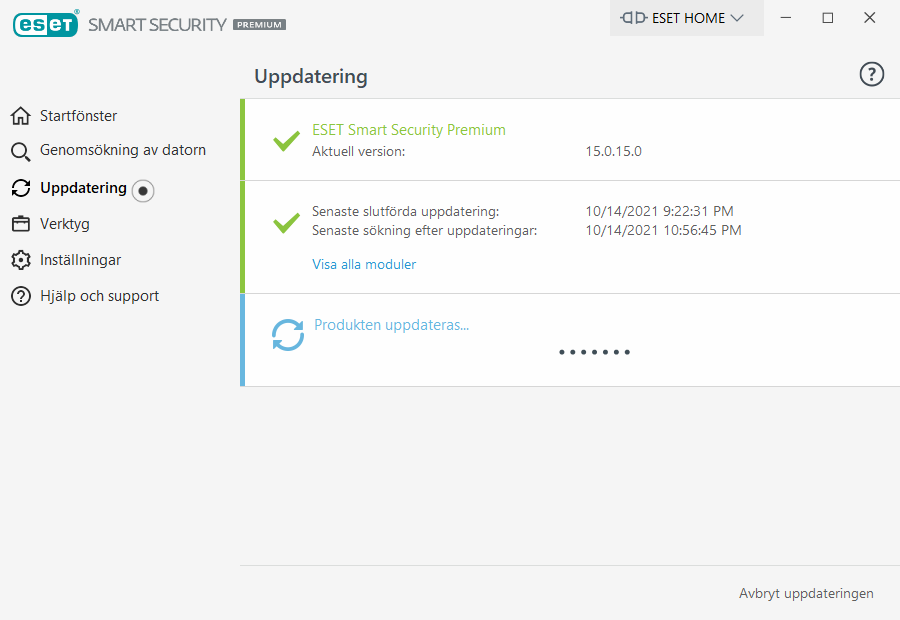Click the Visa alla moduler link
This screenshot has width=900, height=620.
364,265
